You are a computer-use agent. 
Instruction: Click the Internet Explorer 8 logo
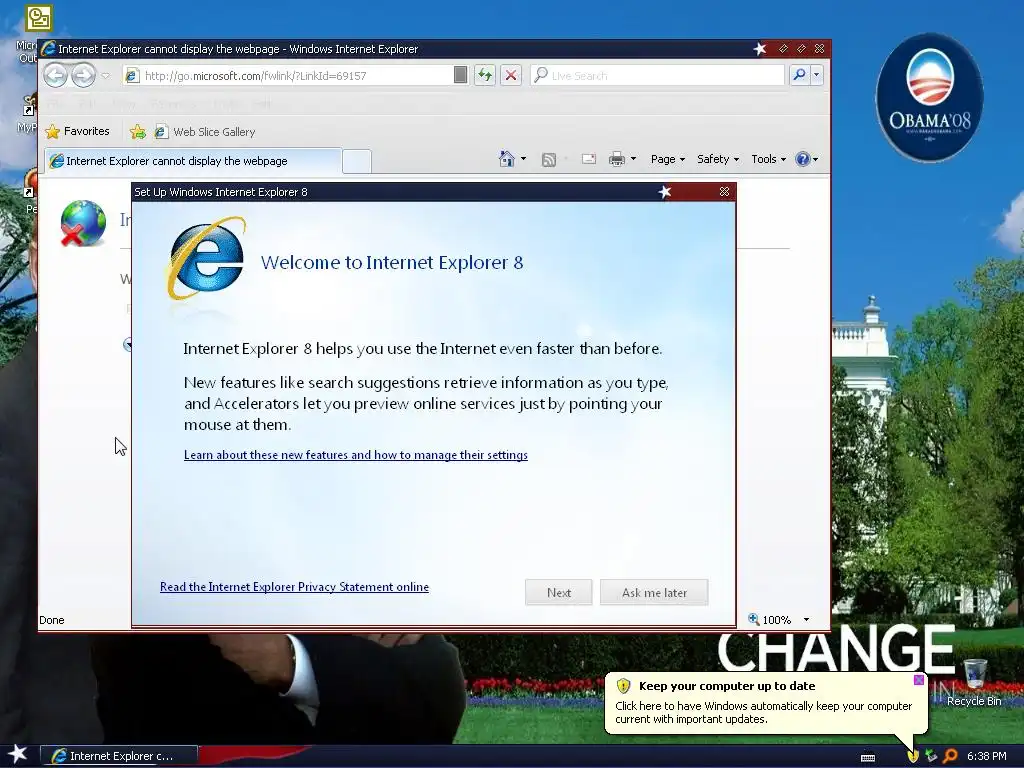[x=206, y=259]
